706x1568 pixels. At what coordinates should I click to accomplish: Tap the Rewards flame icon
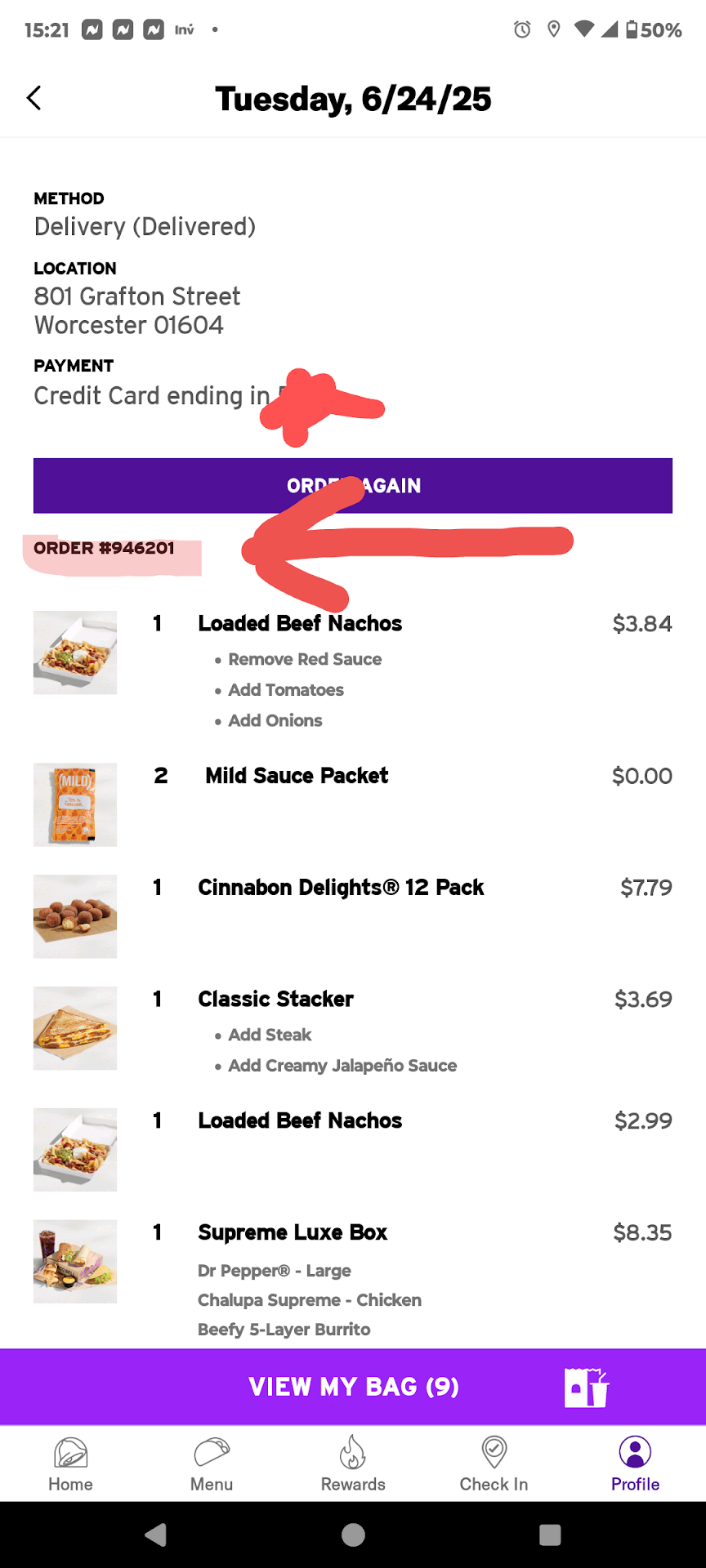pyautogui.click(x=353, y=1453)
